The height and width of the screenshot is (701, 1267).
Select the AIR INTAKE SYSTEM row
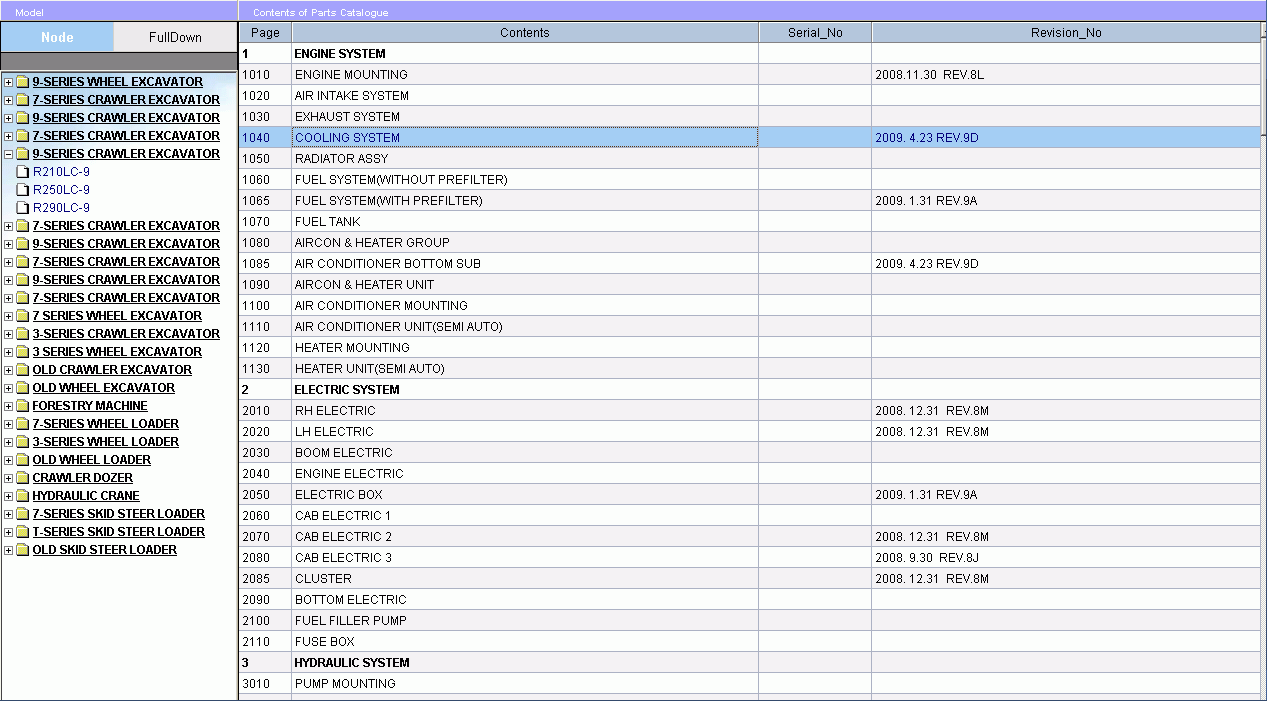pyautogui.click(x=750, y=96)
